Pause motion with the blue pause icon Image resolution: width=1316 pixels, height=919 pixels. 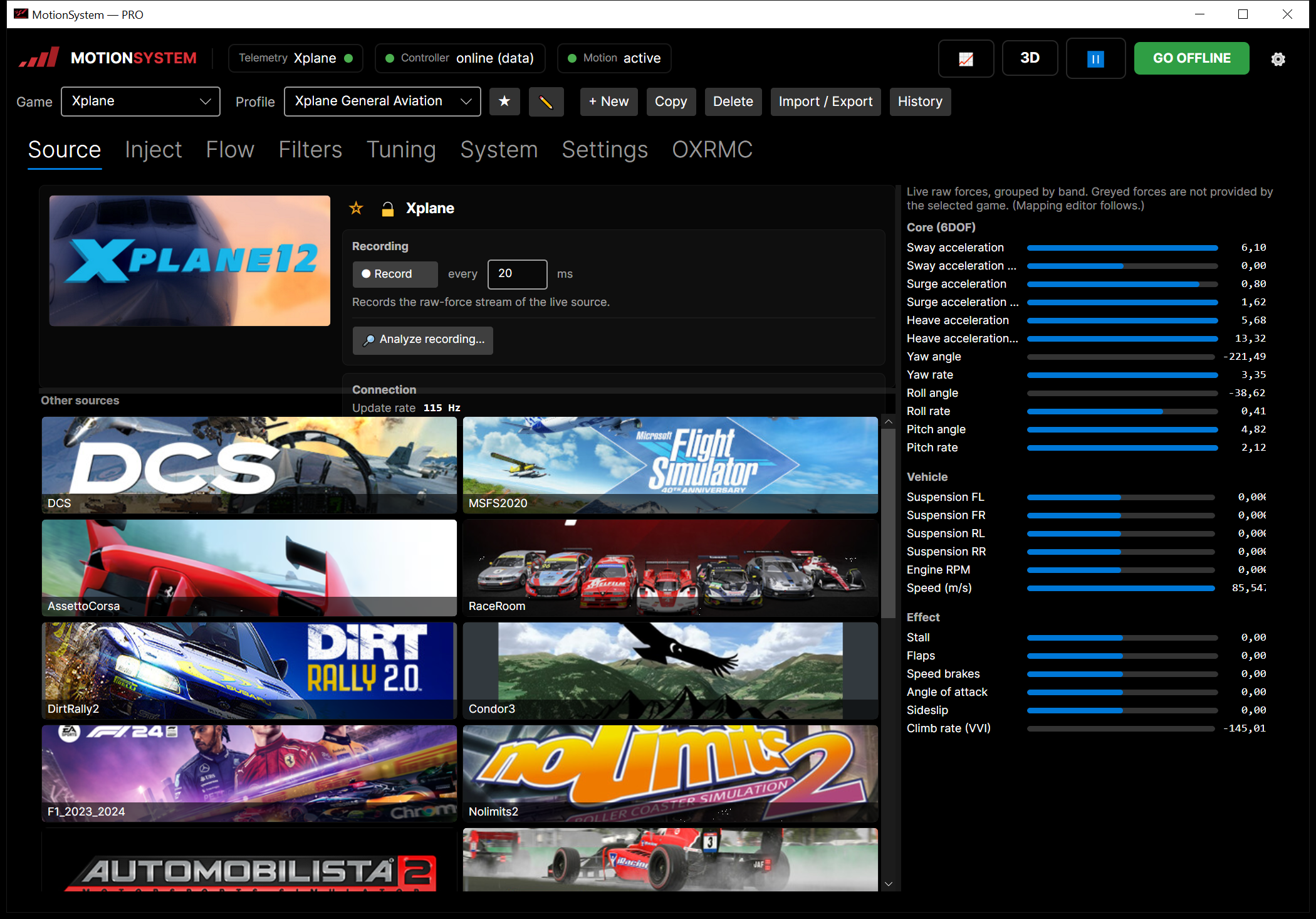tap(1095, 59)
